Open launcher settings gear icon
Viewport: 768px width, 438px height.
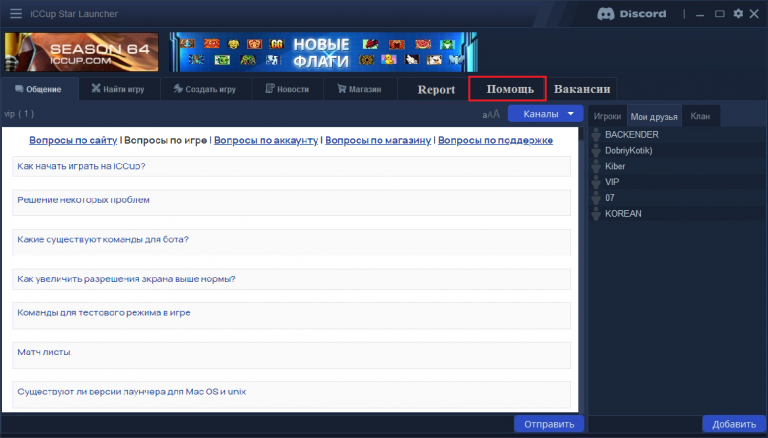[738, 14]
